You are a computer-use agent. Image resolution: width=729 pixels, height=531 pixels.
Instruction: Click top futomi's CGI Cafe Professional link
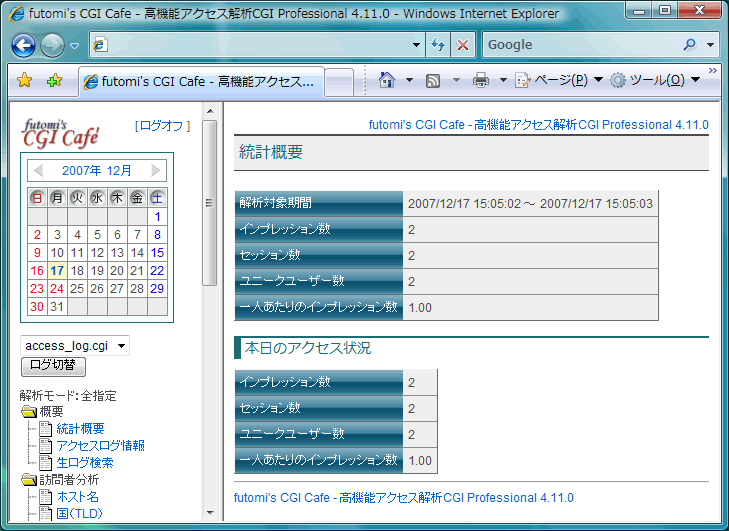point(538,125)
